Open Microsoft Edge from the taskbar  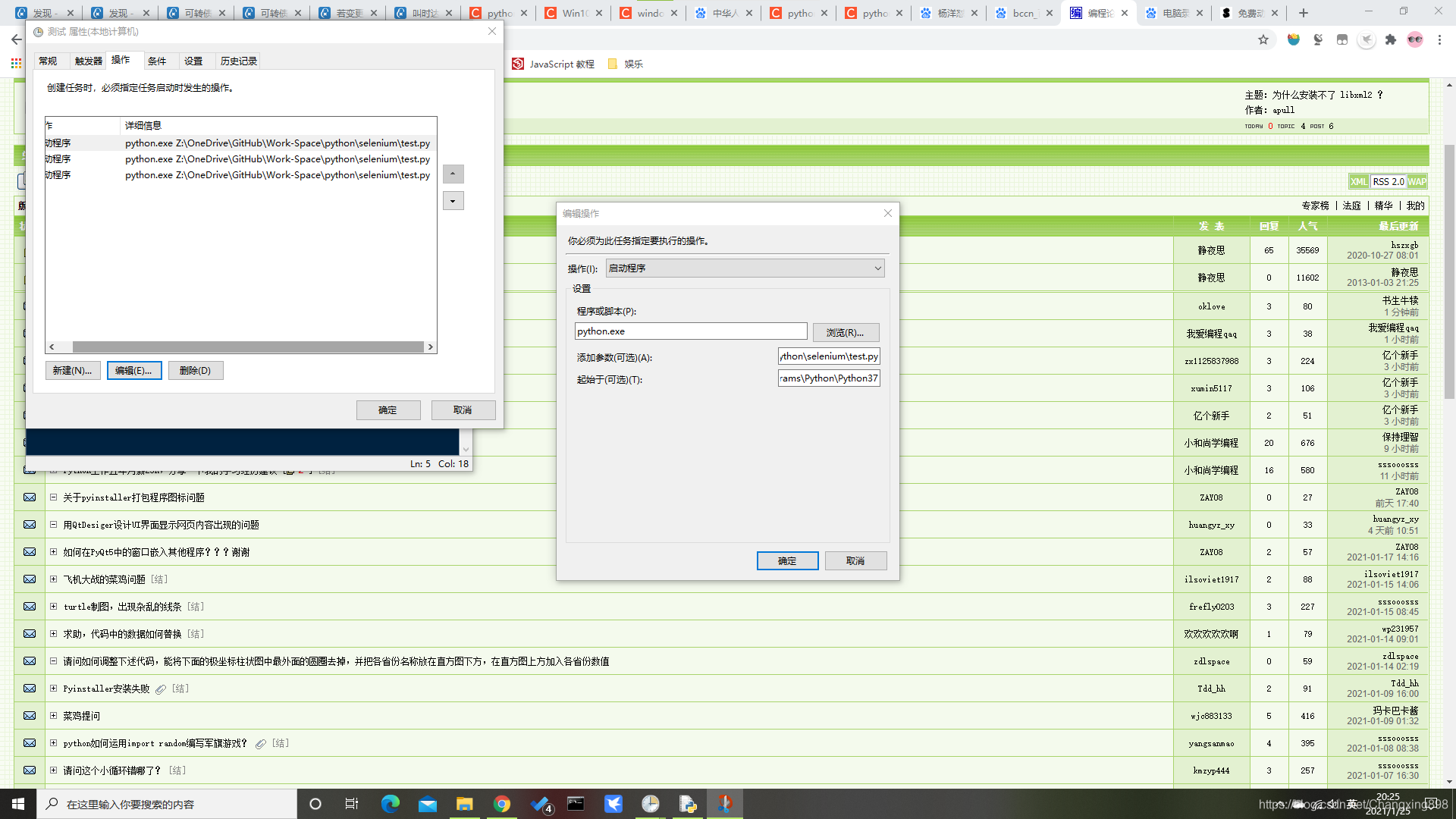[x=391, y=804]
